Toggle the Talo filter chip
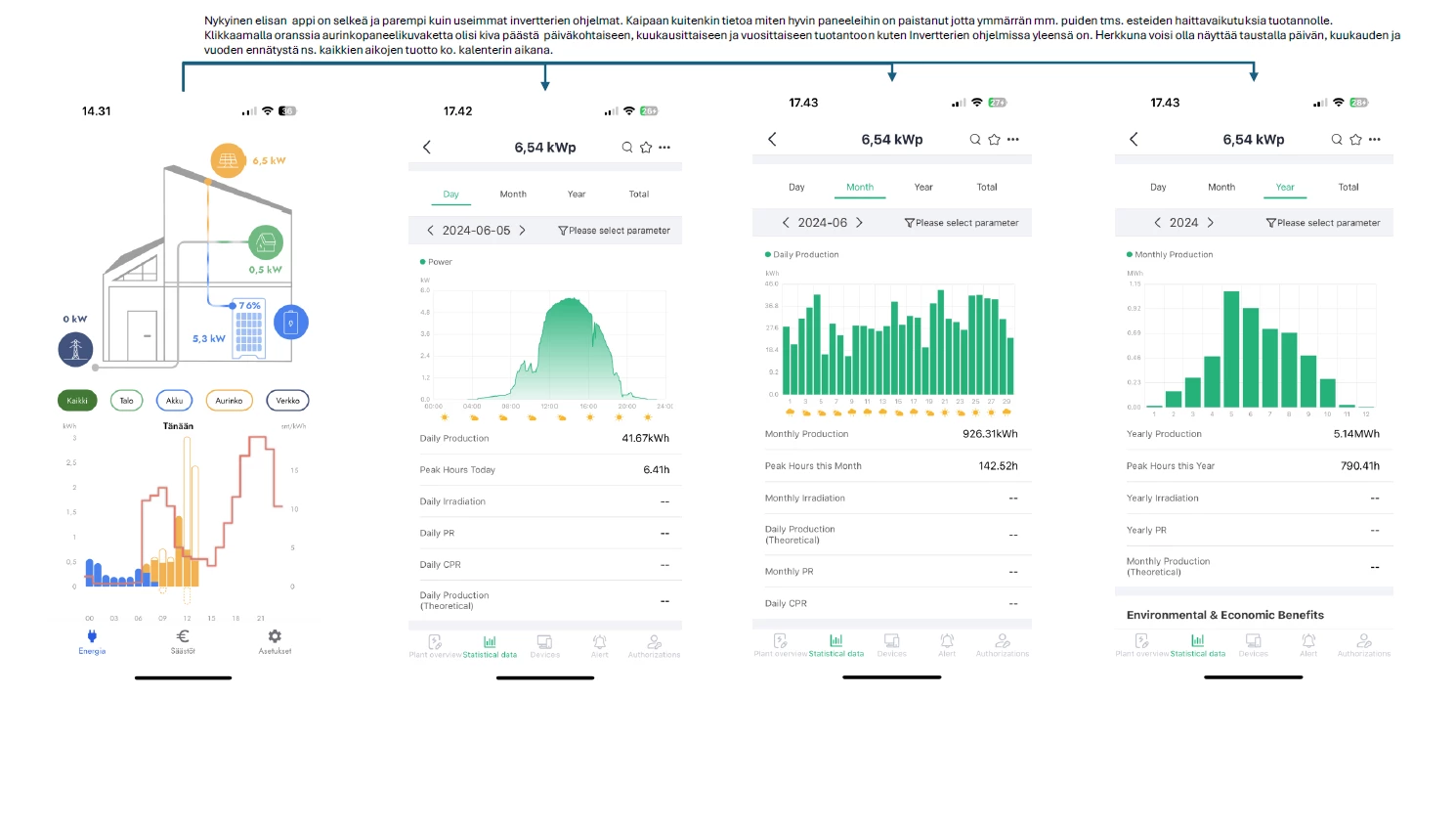1456x825 pixels. point(127,401)
